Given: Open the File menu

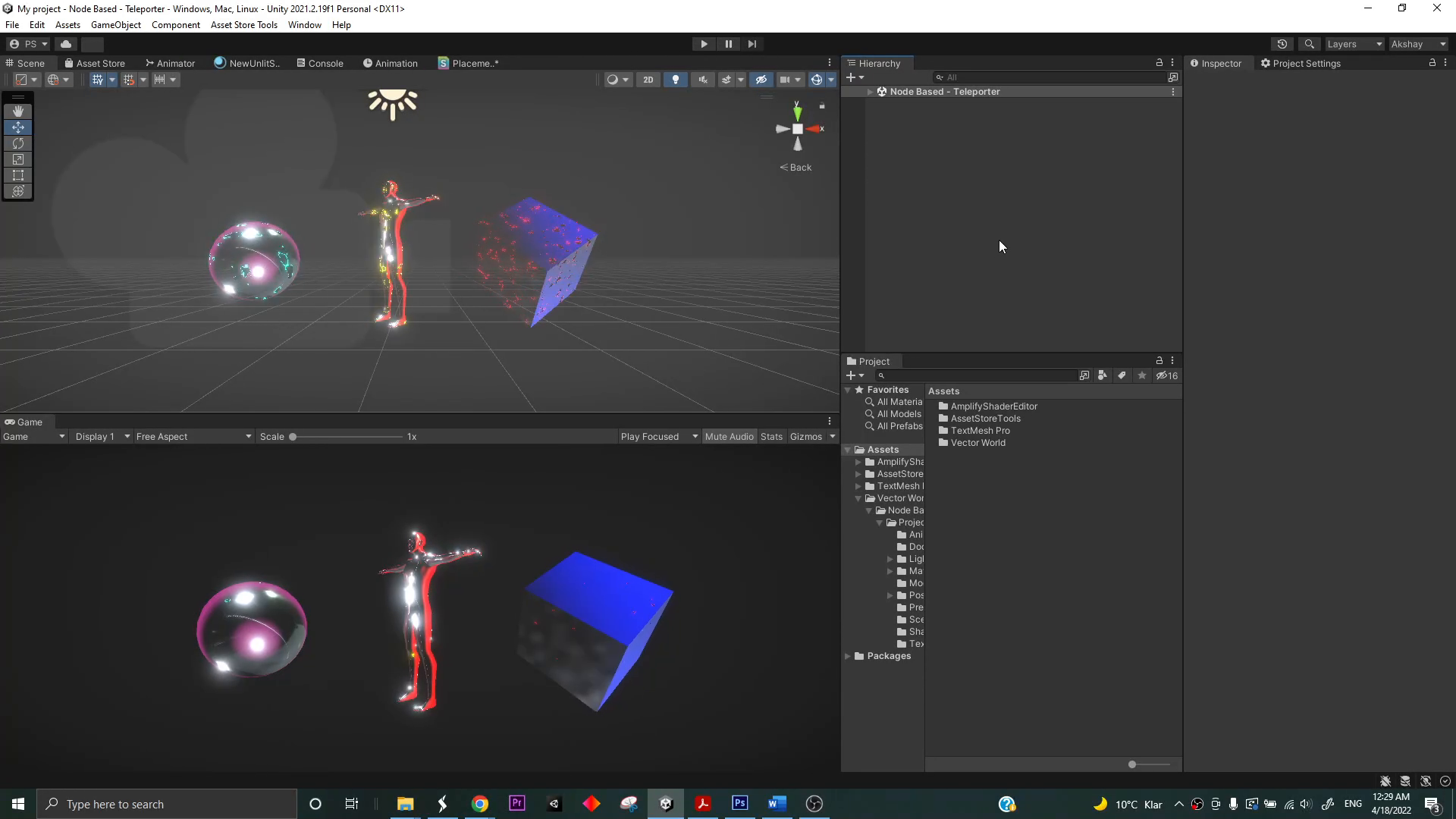Looking at the screenshot, I should (12, 25).
